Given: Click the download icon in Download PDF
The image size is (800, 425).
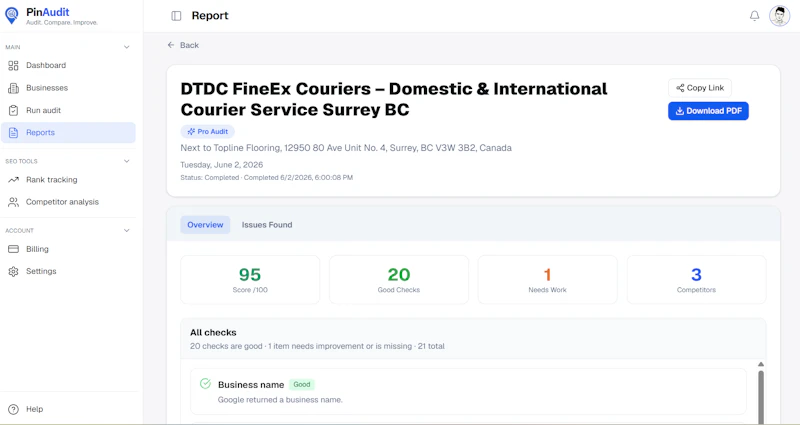Looking at the screenshot, I should pyautogui.click(x=680, y=111).
